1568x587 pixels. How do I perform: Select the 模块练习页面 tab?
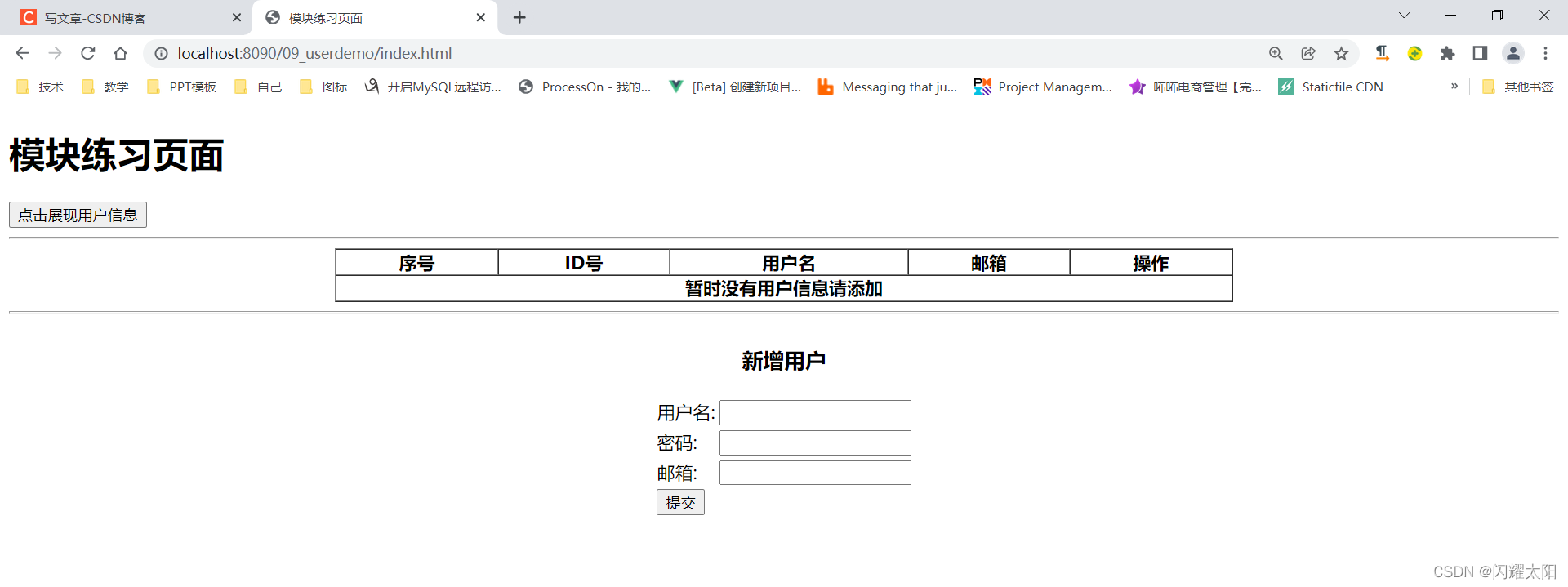[376, 17]
